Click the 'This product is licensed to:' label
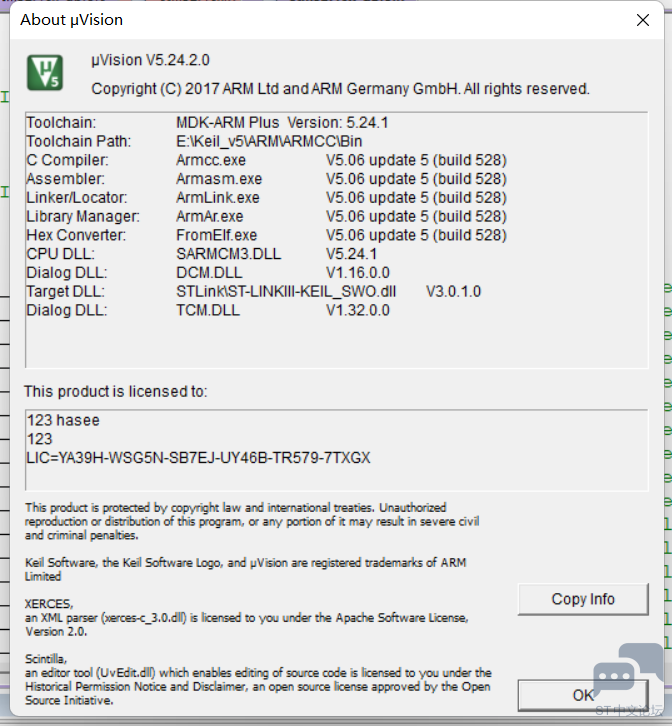Viewport: 672px width, 726px height. 116,392
